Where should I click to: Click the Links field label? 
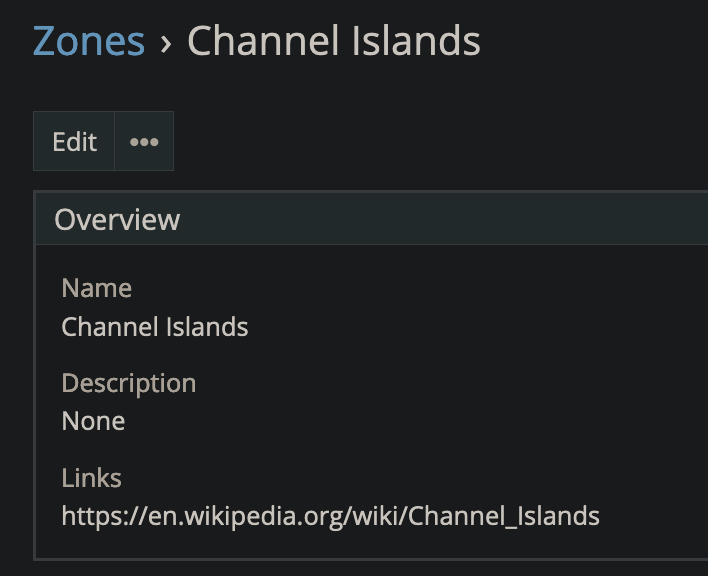91,478
